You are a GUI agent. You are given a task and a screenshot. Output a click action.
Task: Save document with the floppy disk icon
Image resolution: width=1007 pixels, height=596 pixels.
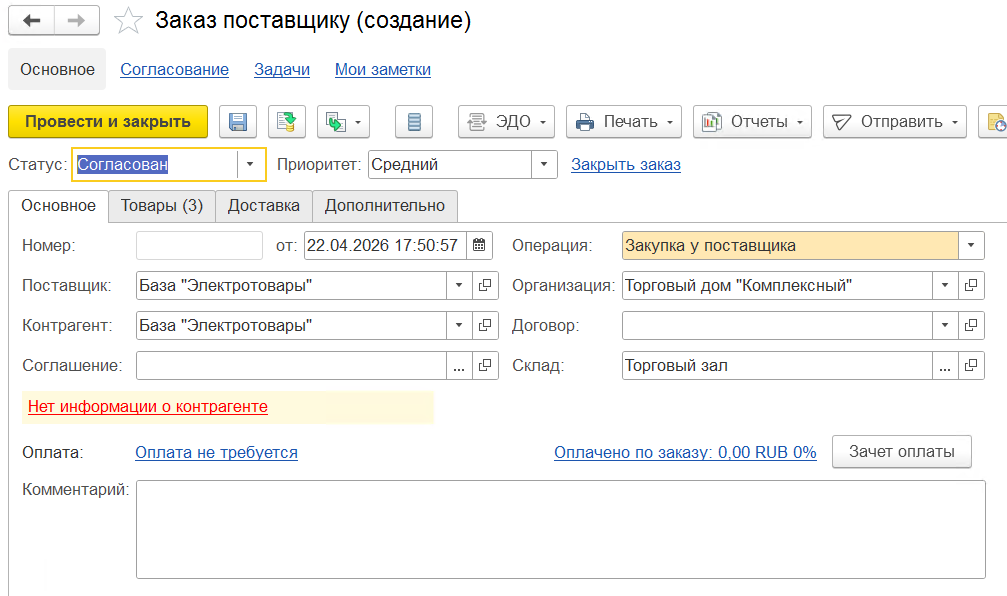[x=238, y=121]
